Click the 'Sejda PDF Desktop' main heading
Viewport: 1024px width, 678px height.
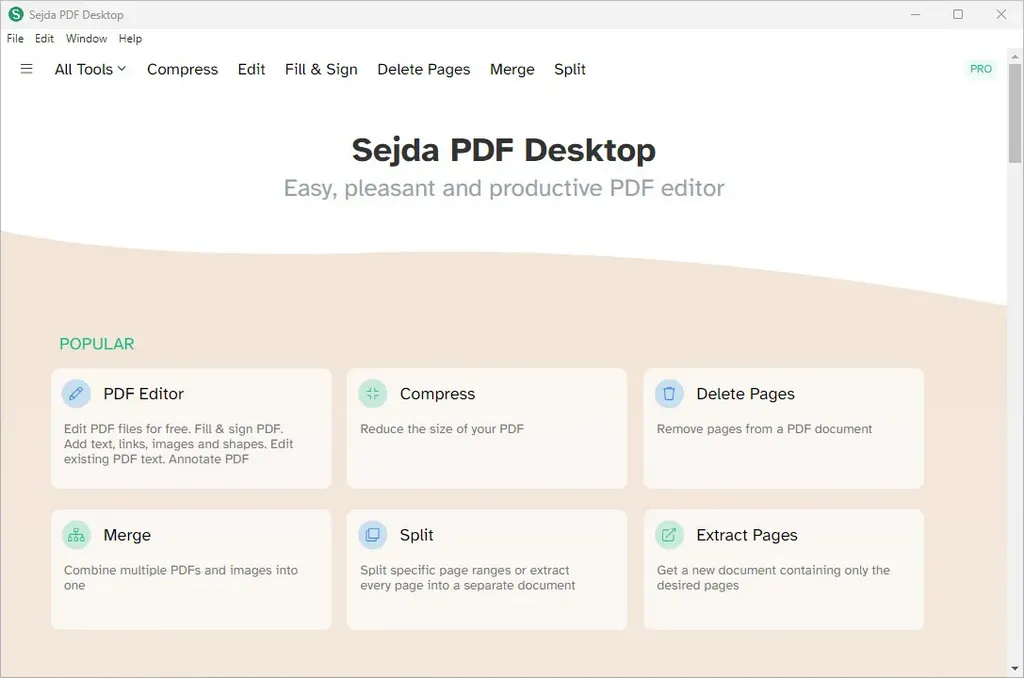(504, 150)
